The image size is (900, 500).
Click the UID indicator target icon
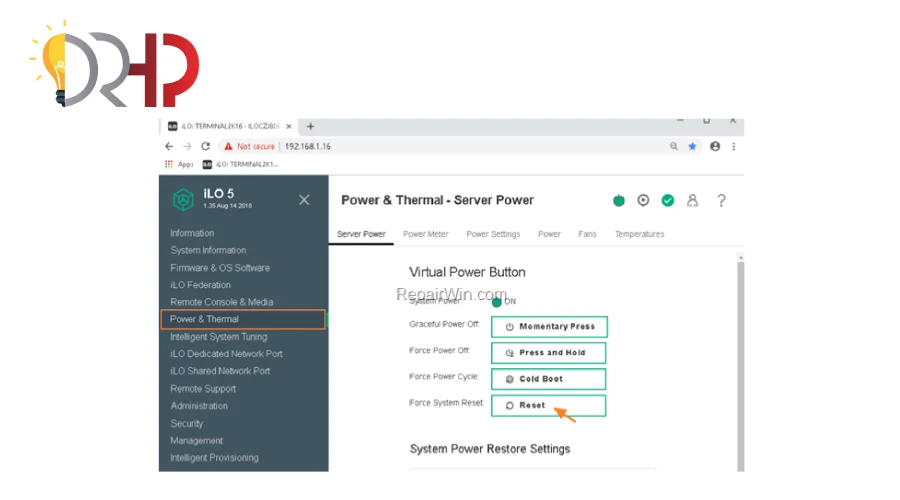(643, 200)
